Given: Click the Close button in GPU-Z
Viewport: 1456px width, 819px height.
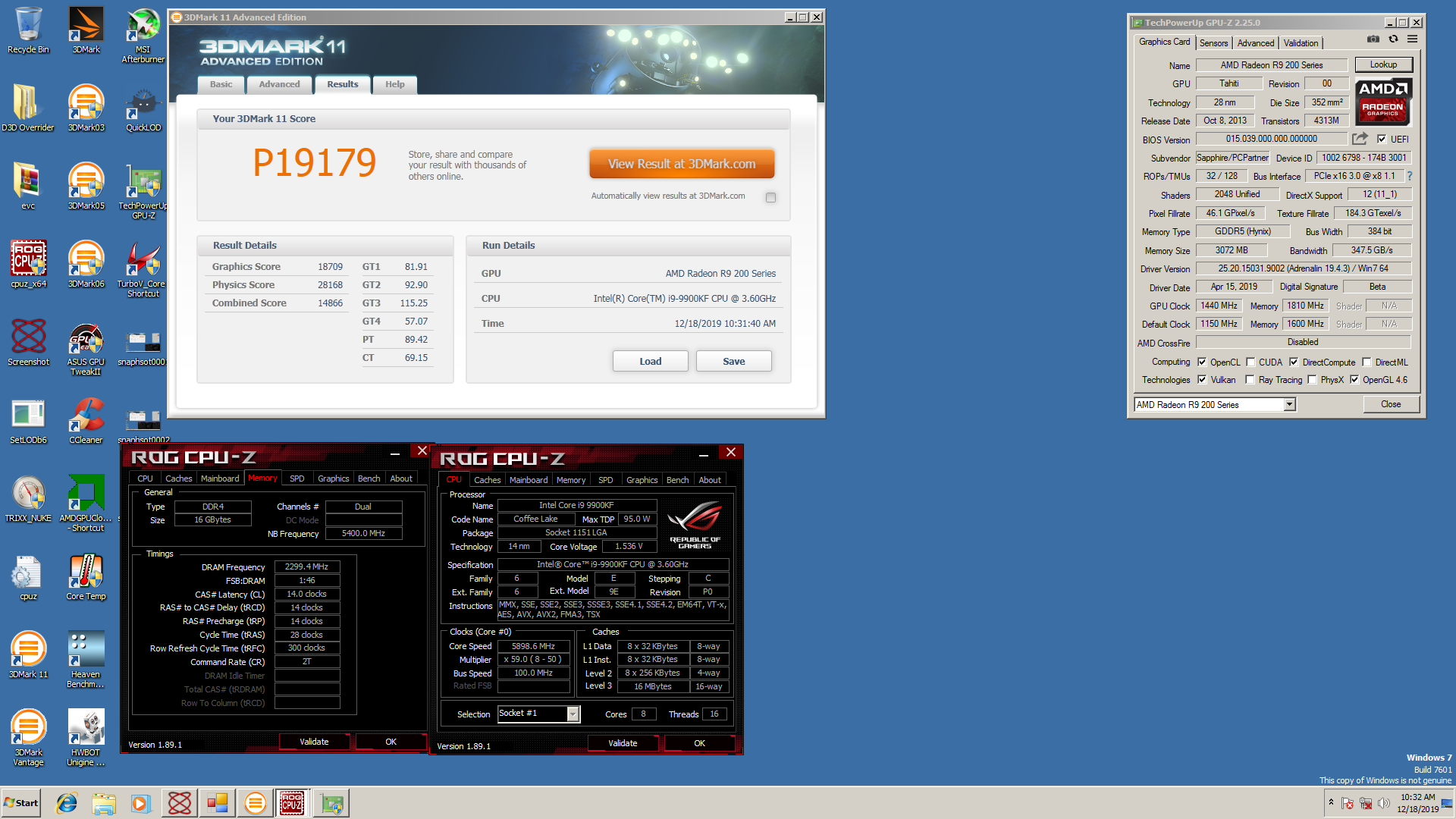Looking at the screenshot, I should click(1391, 404).
